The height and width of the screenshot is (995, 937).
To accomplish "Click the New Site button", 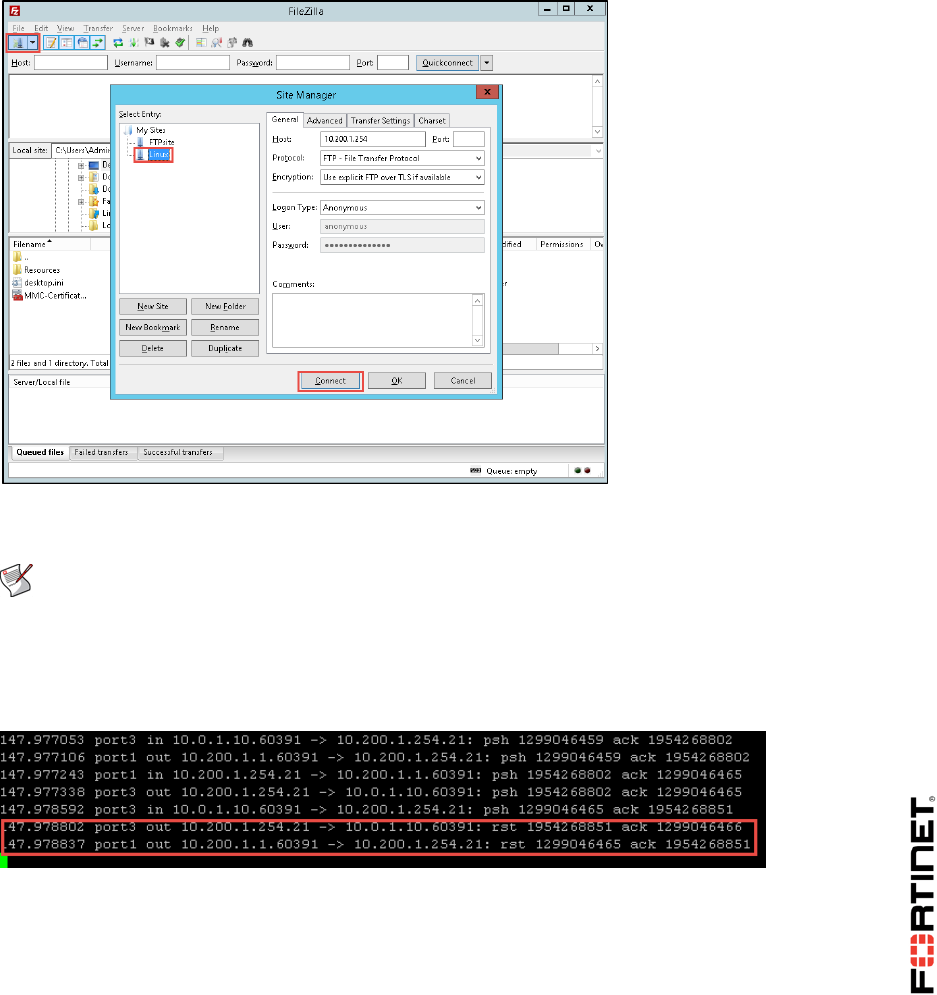I will tap(153, 306).
